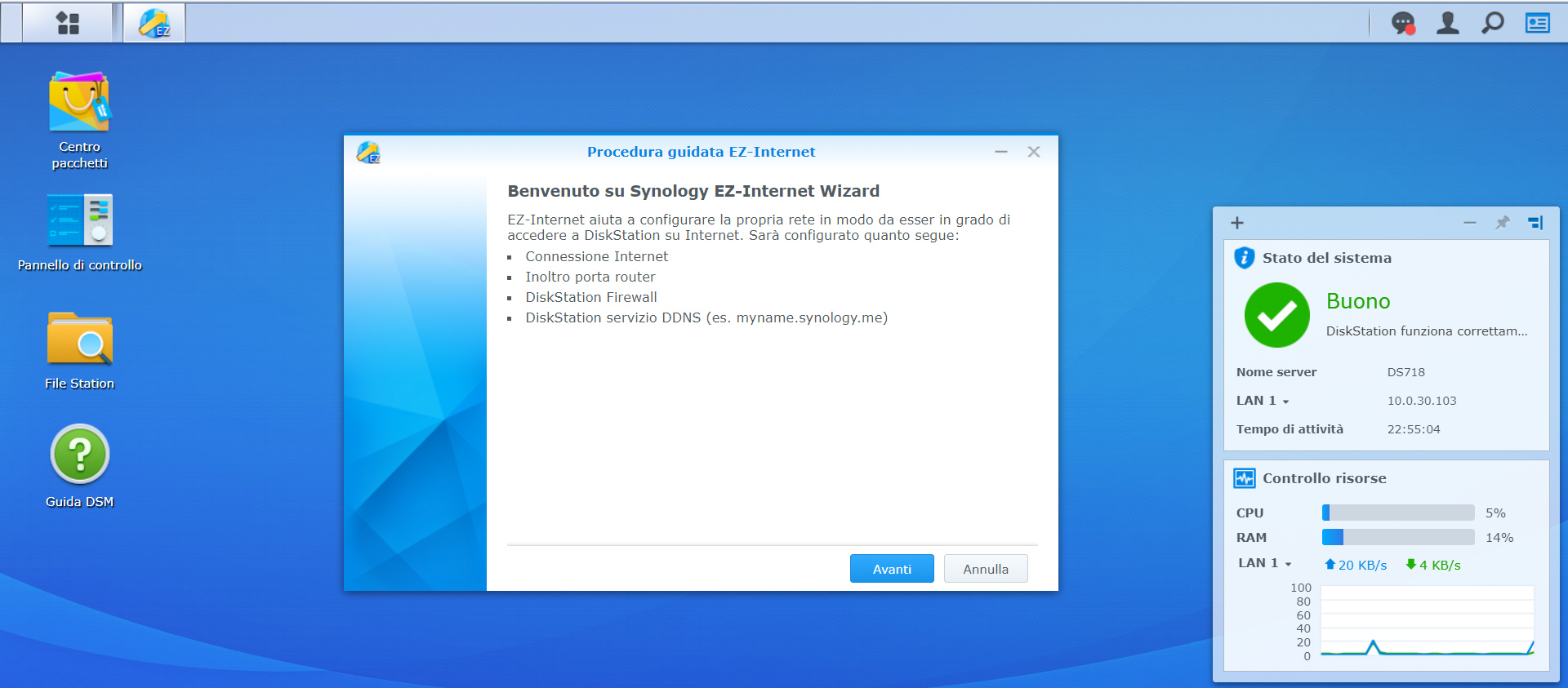This screenshot has width=1568, height=688.
Task: Click the CPU usage bar
Action: click(x=1398, y=513)
